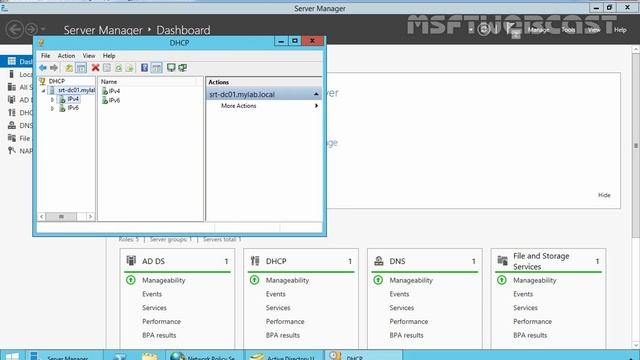Go back using DHCP toolbar blue back arrow
640x360 pixels.
pos(42,68)
